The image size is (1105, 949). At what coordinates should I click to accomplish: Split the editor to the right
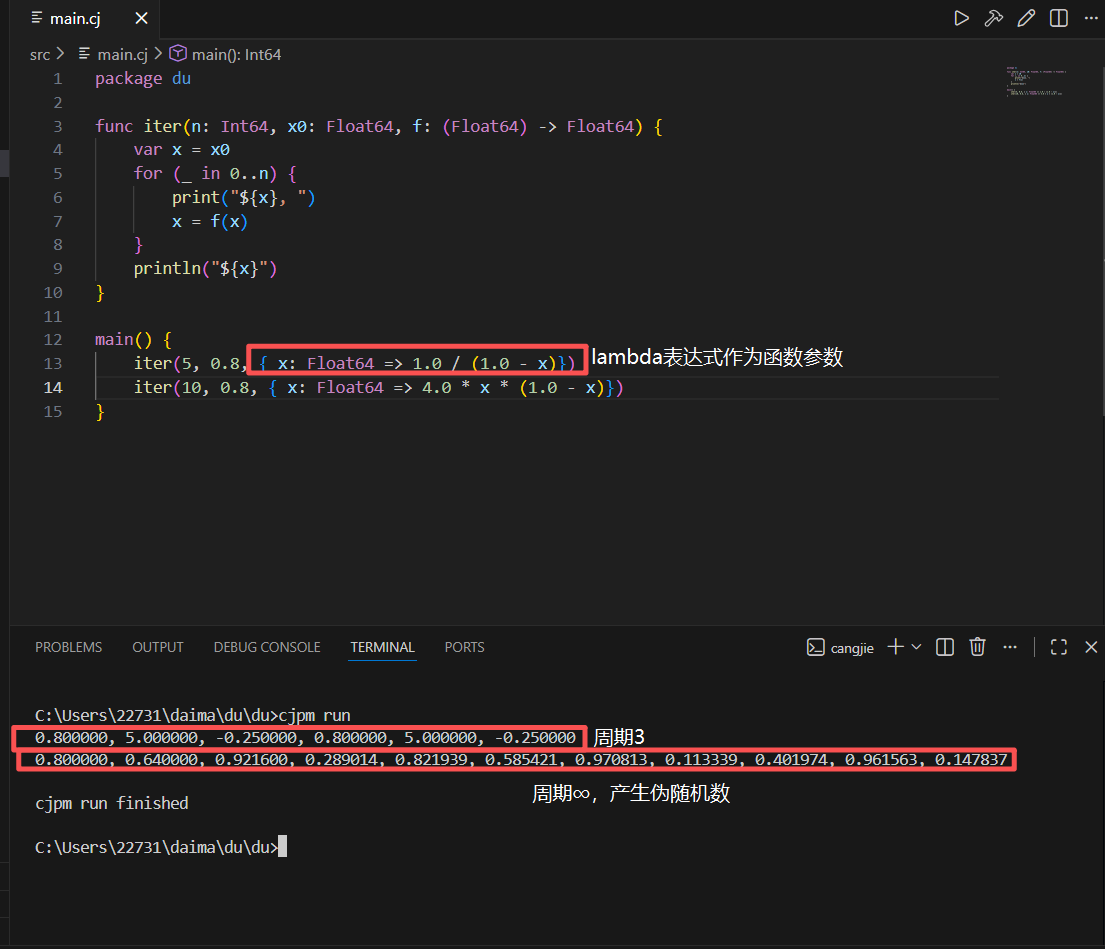point(1058,18)
